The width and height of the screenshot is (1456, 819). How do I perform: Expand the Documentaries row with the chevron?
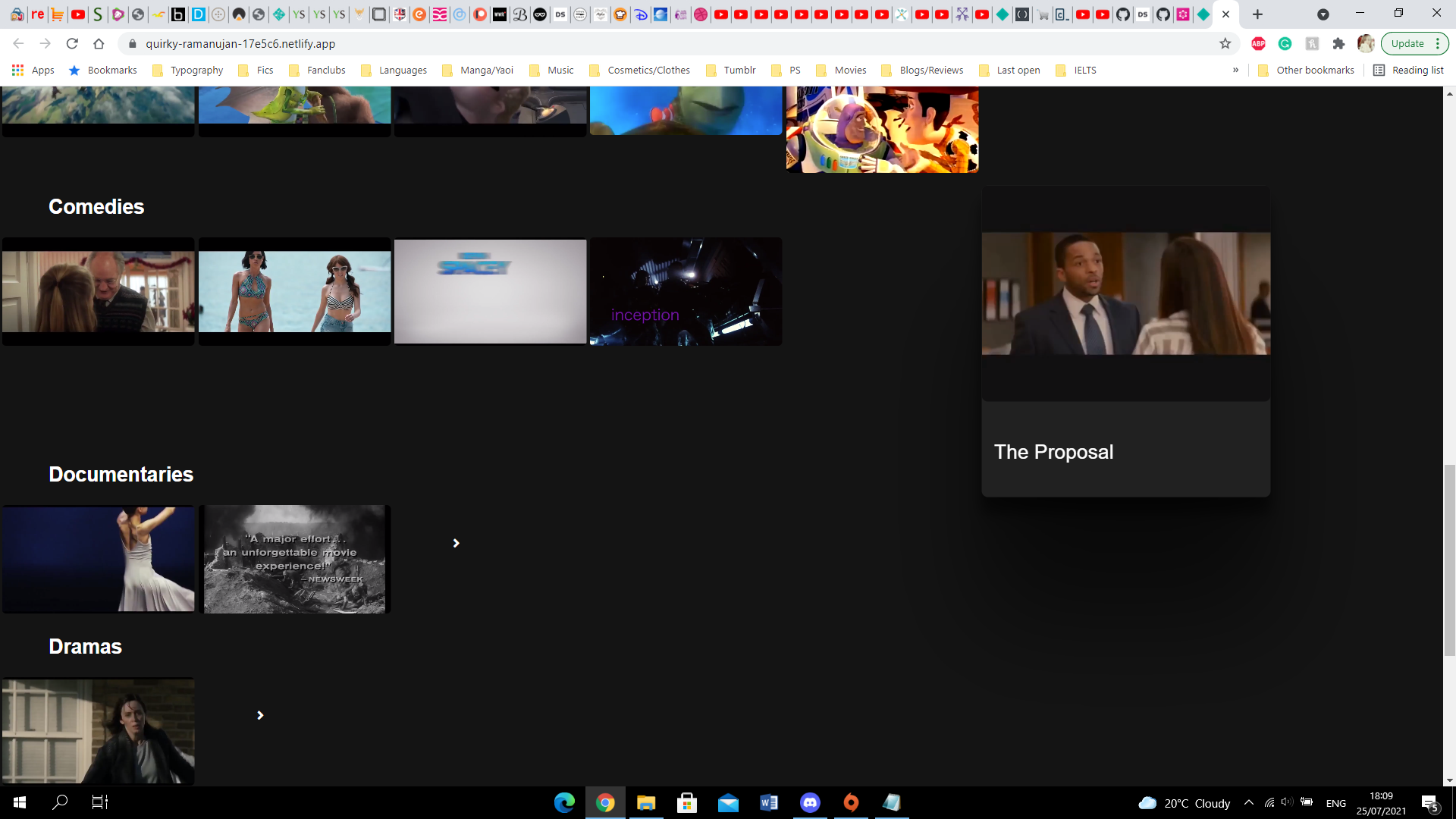pyautogui.click(x=456, y=542)
